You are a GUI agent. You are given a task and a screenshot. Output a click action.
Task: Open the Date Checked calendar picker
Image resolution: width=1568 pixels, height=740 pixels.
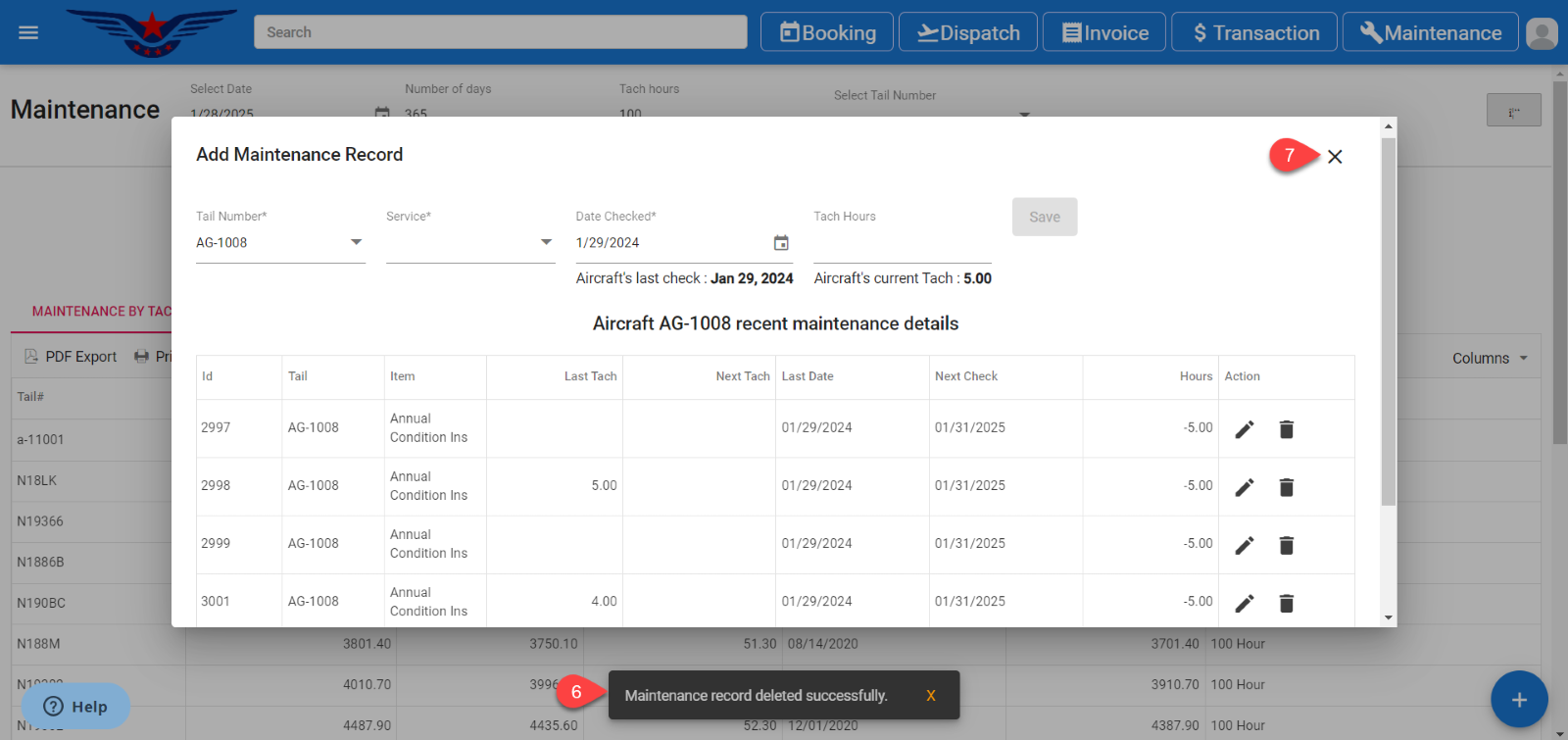(x=781, y=243)
